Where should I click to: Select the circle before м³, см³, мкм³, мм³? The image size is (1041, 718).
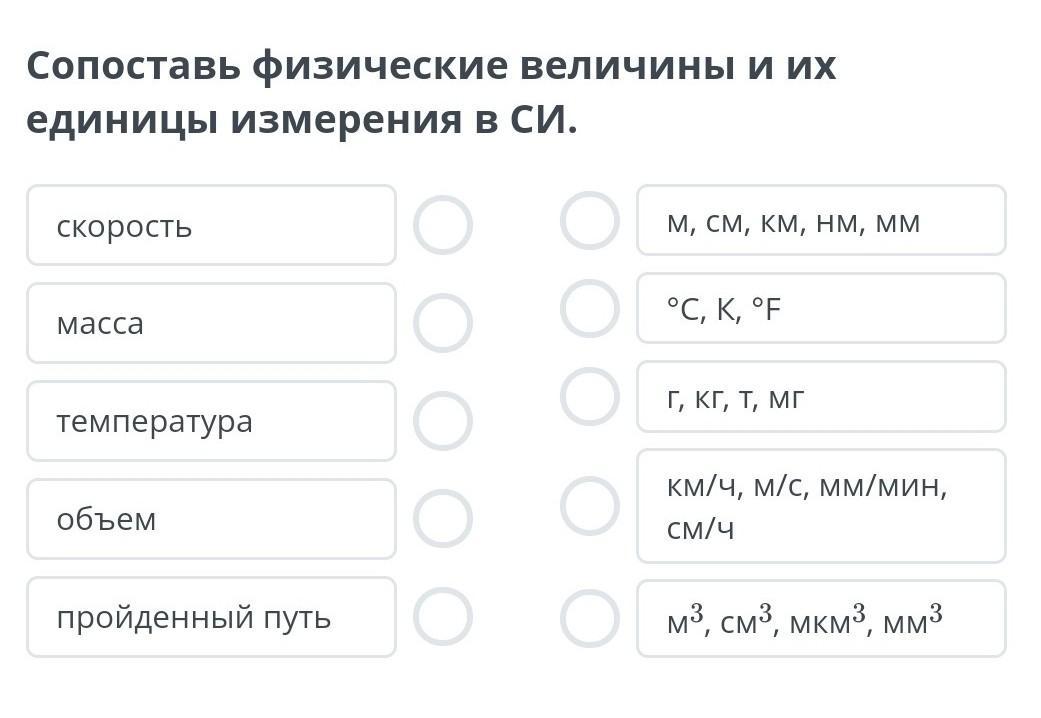coord(590,619)
